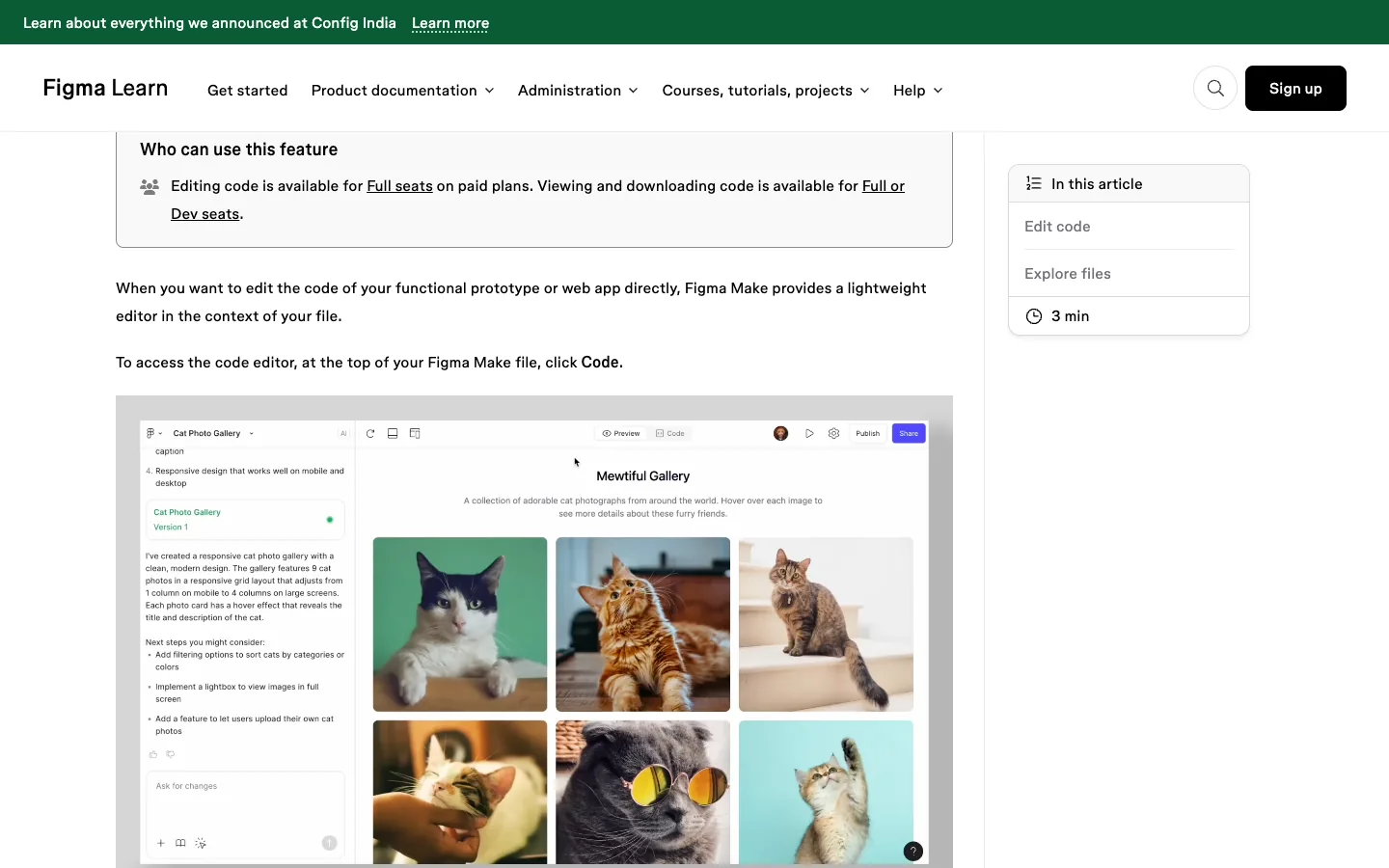Click the list icon beside In this article
This screenshot has width=1389, height=868.
coord(1033,183)
